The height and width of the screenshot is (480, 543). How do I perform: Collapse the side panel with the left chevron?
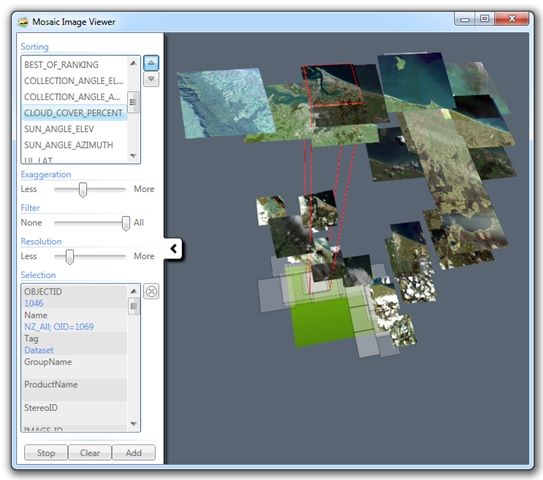coord(173,248)
